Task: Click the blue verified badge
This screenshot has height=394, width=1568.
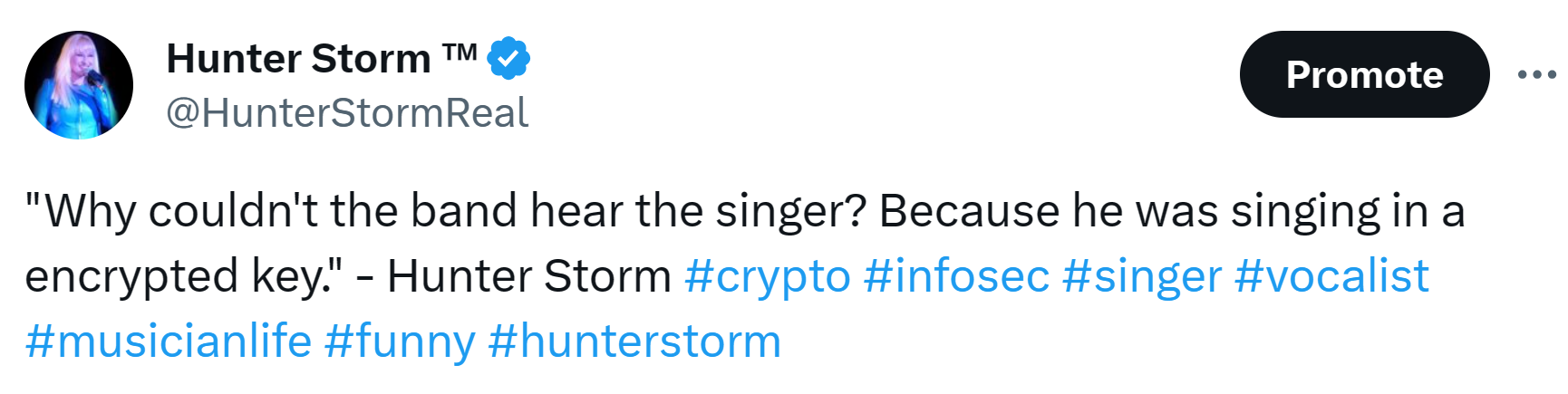Action: [x=508, y=59]
